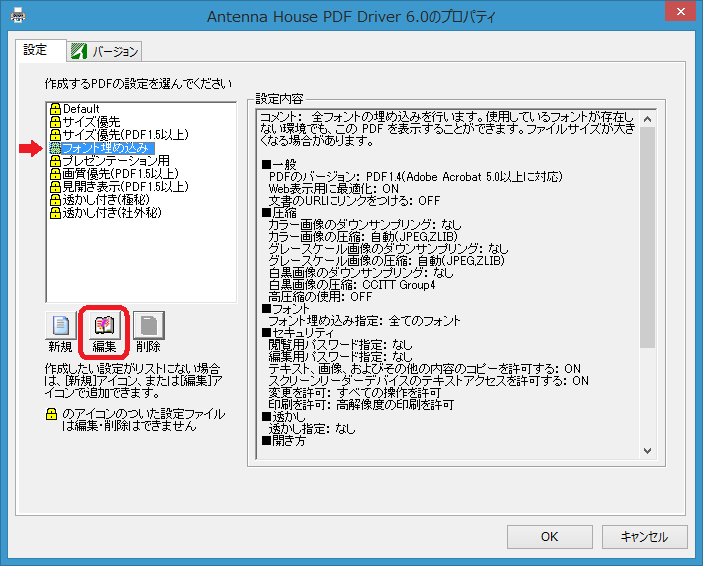Click lock icon beside サイズ優先 entry

(x=55, y=122)
